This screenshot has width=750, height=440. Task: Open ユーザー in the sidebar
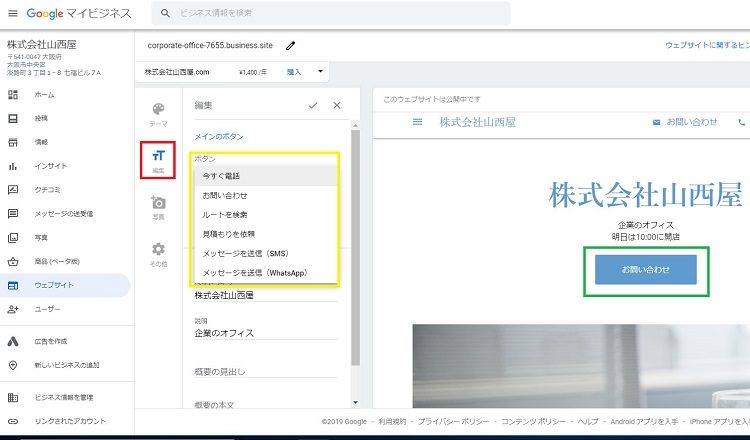[x=47, y=309]
